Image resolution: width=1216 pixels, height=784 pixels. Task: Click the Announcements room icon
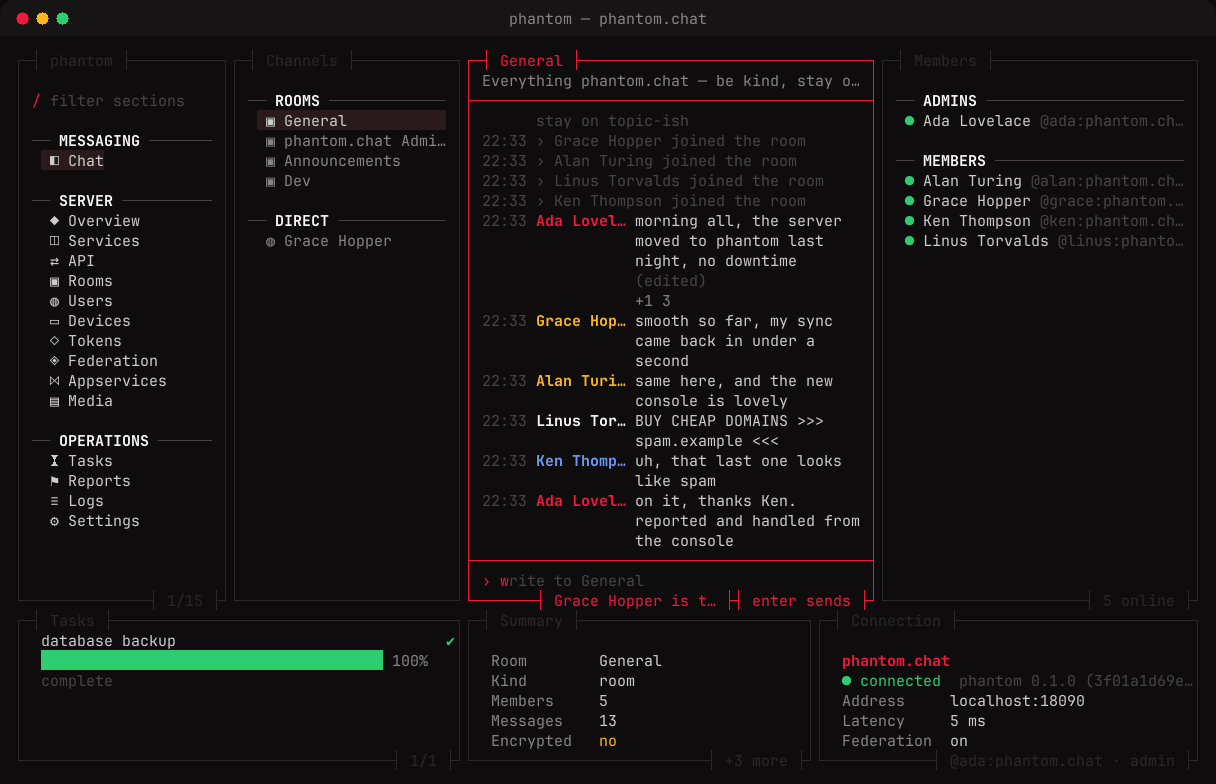270,161
